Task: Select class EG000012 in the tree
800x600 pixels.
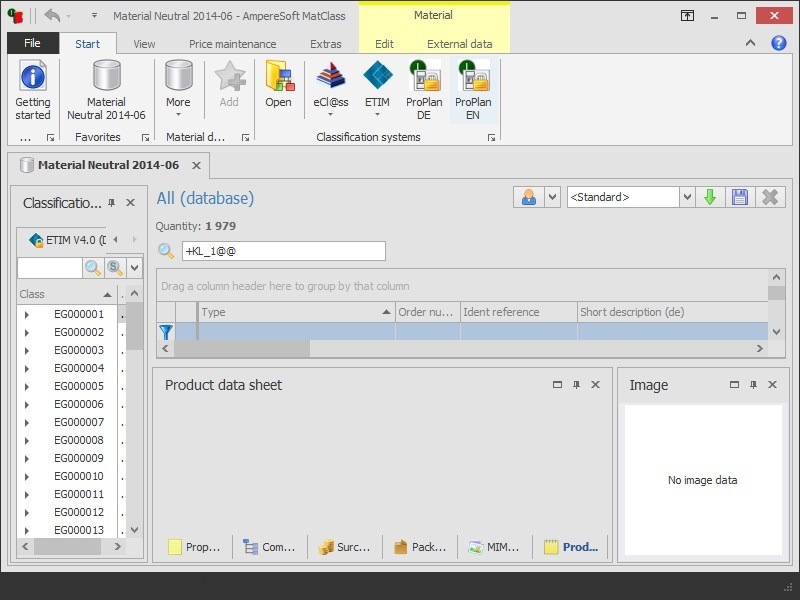Action: pos(79,512)
